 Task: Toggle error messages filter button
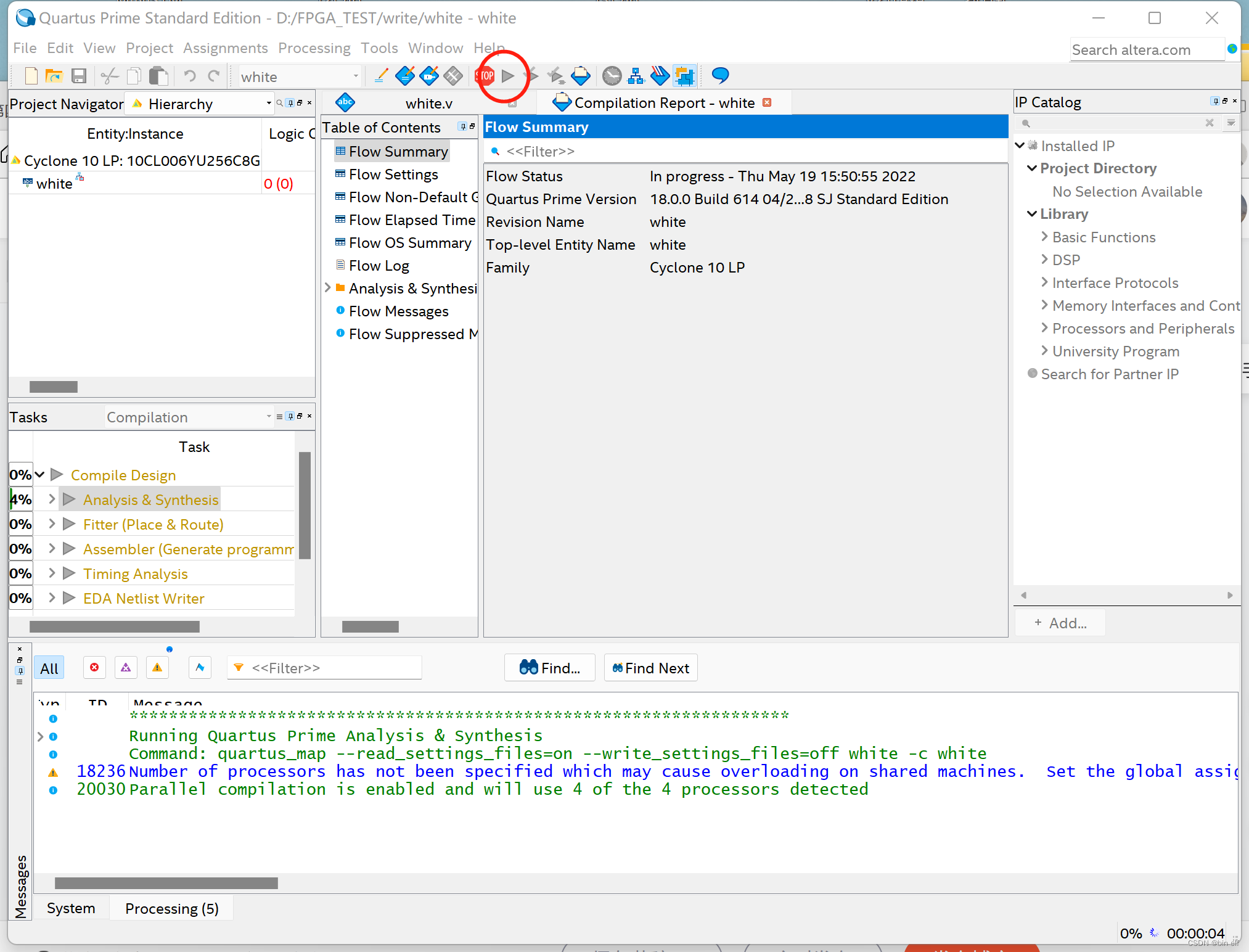point(94,668)
